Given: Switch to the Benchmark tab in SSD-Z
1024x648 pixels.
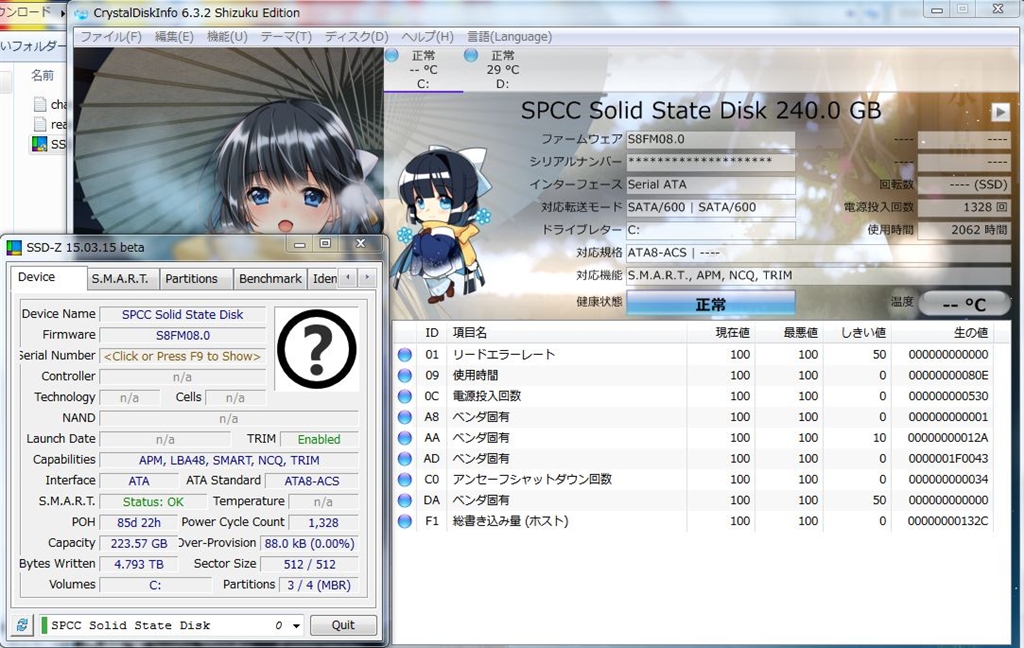Looking at the screenshot, I should 270,279.
